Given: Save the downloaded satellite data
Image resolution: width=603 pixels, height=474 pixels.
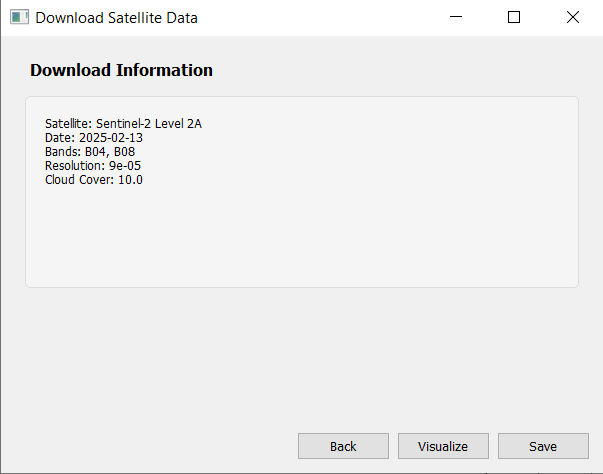Looking at the screenshot, I should pyautogui.click(x=543, y=446).
